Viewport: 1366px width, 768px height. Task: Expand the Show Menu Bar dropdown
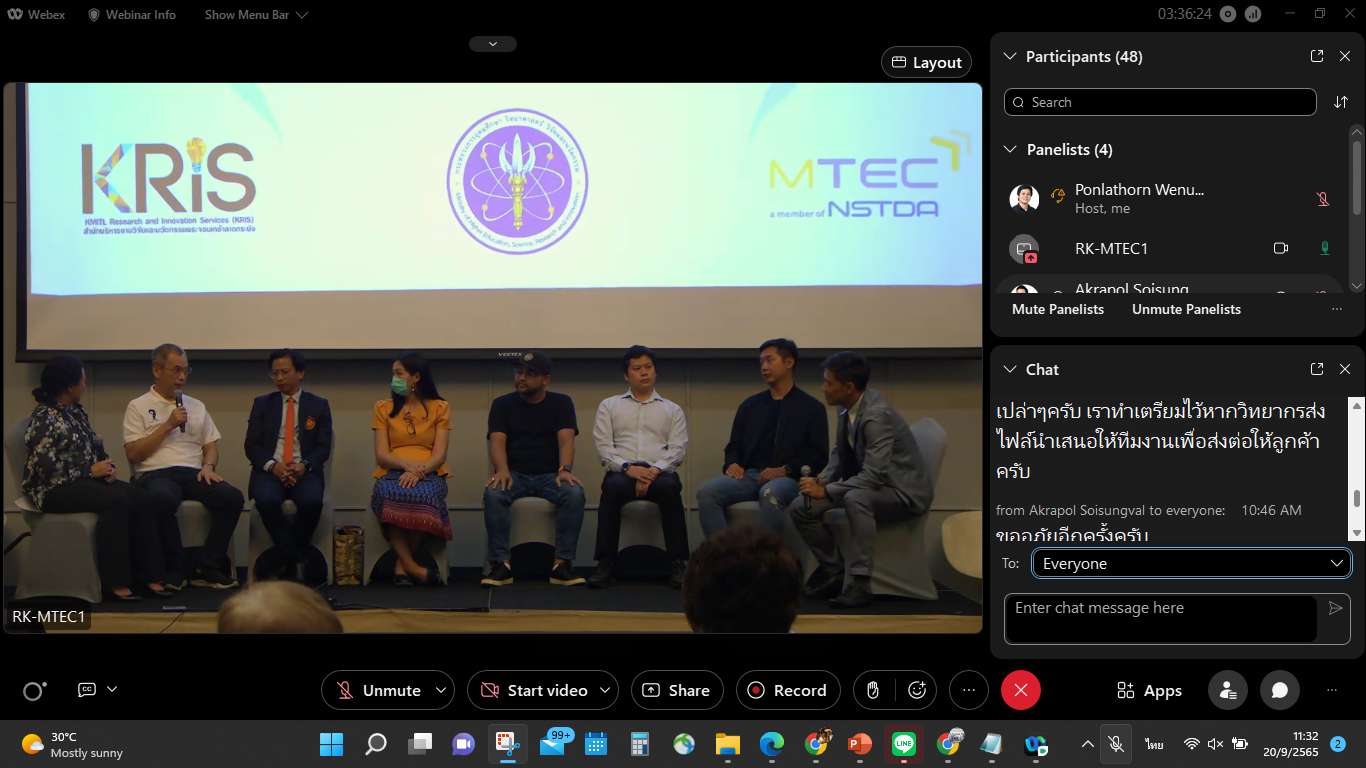click(x=256, y=15)
